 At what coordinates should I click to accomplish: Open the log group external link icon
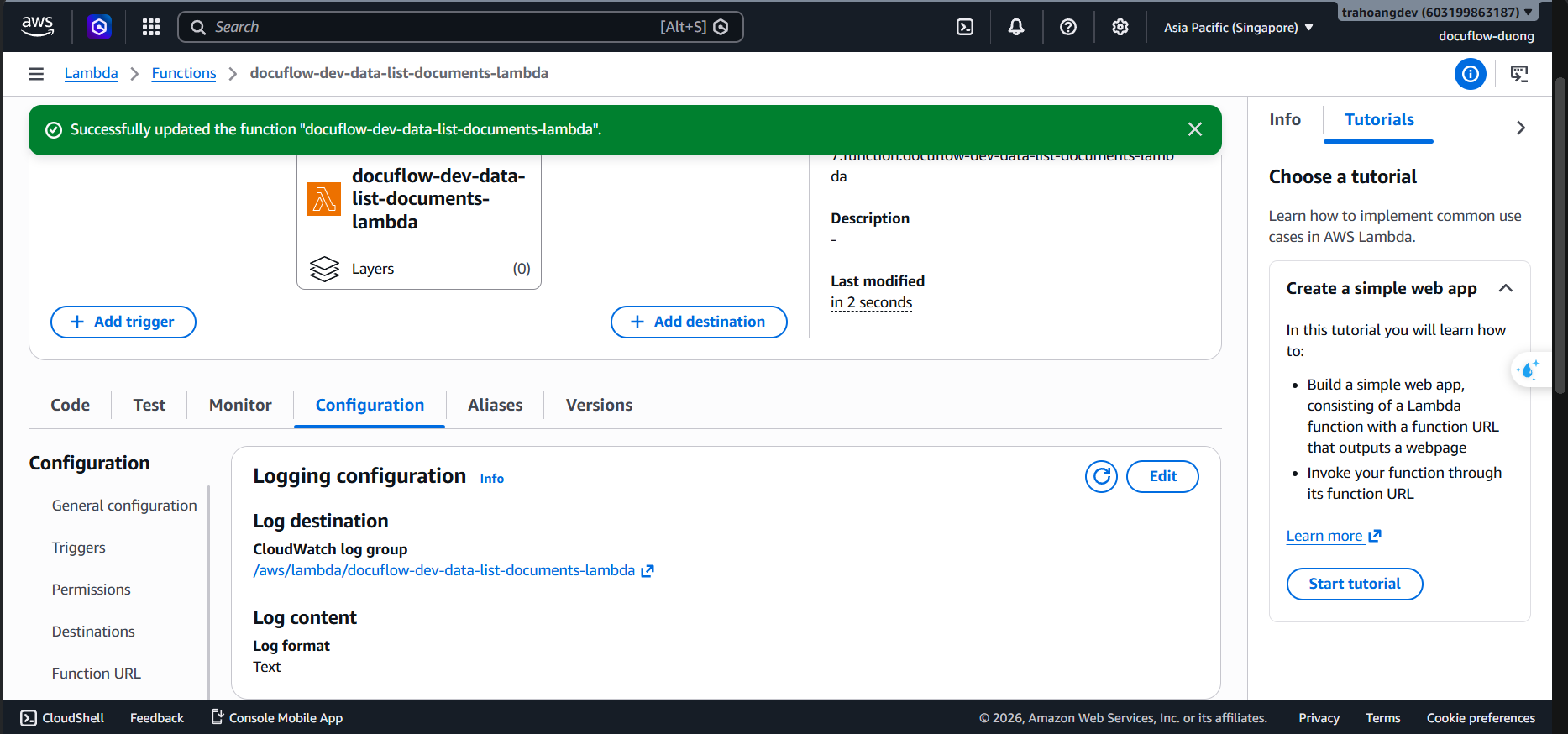point(648,571)
